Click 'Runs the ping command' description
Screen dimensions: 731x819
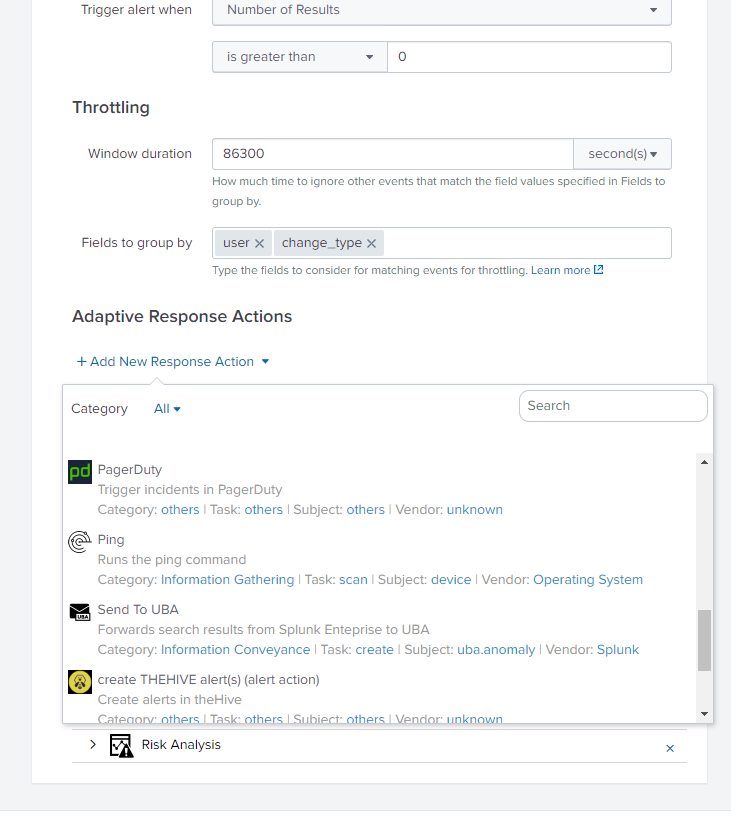pyautogui.click(x=172, y=560)
